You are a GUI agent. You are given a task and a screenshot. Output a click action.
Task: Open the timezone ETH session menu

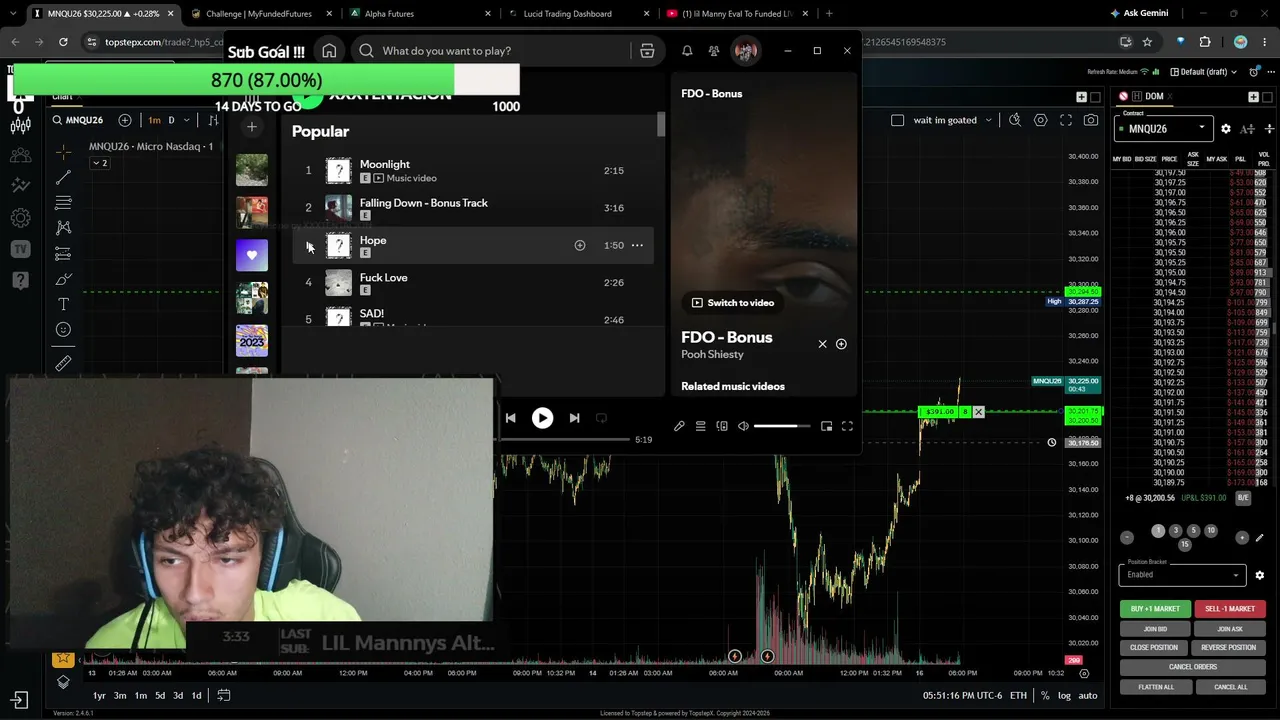click(x=1018, y=695)
